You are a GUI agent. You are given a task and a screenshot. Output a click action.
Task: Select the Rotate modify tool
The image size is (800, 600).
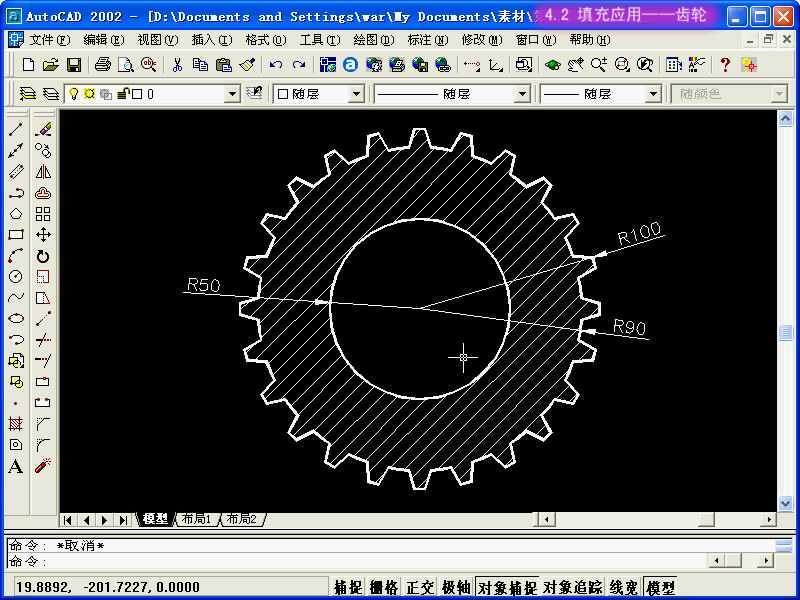coord(43,256)
